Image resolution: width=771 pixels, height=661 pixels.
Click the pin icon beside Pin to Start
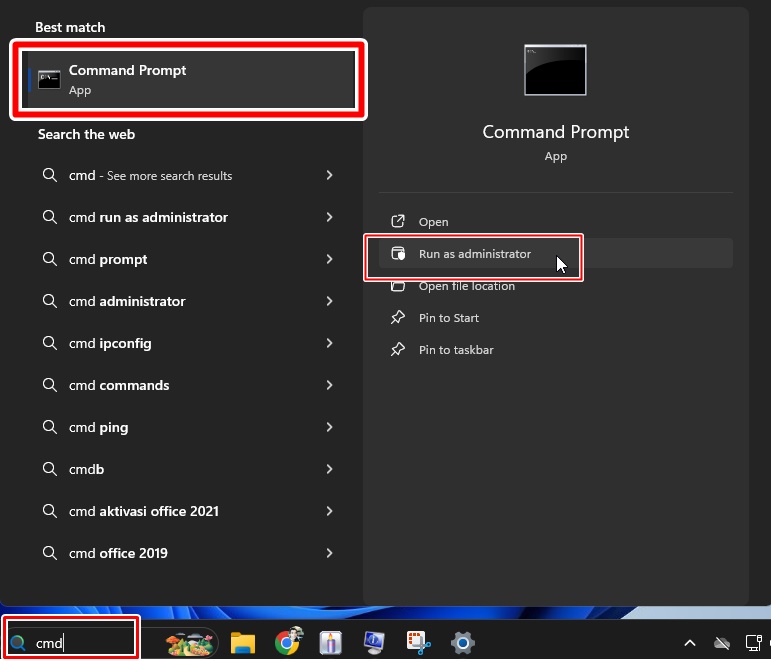[x=398, y=317]
